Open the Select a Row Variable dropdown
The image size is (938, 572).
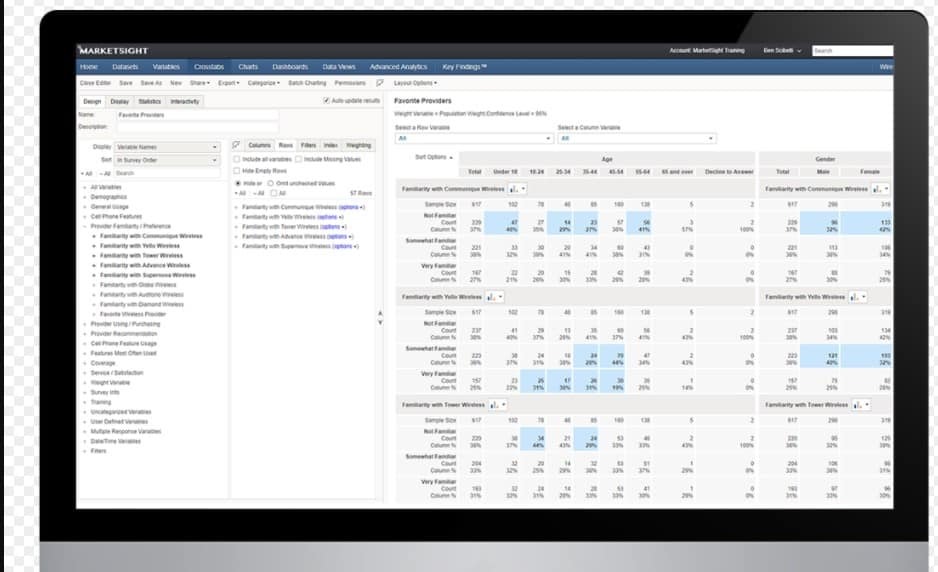tap(470, 138)
